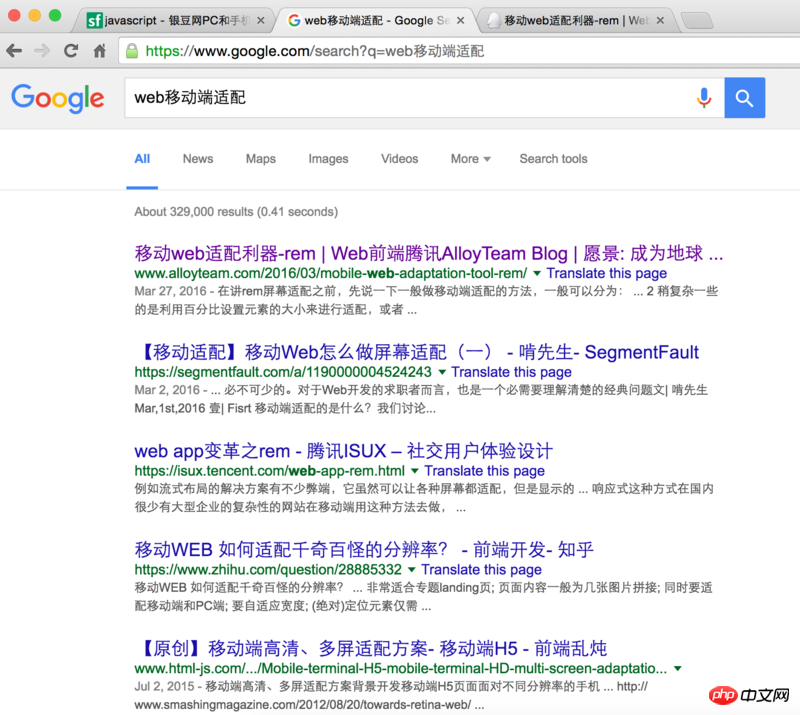Open the 知乎 移动WEB 分辨率 question result
800x715 pixels.
point(364,550)
